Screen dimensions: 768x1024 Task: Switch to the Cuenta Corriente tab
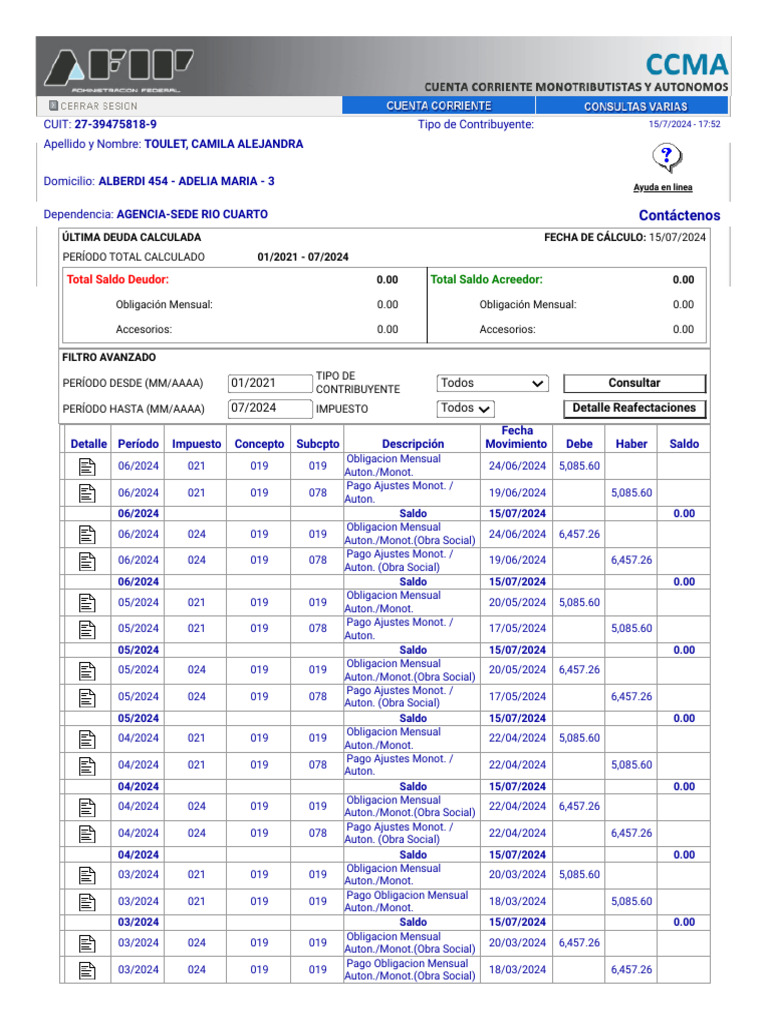coord(439,106)
